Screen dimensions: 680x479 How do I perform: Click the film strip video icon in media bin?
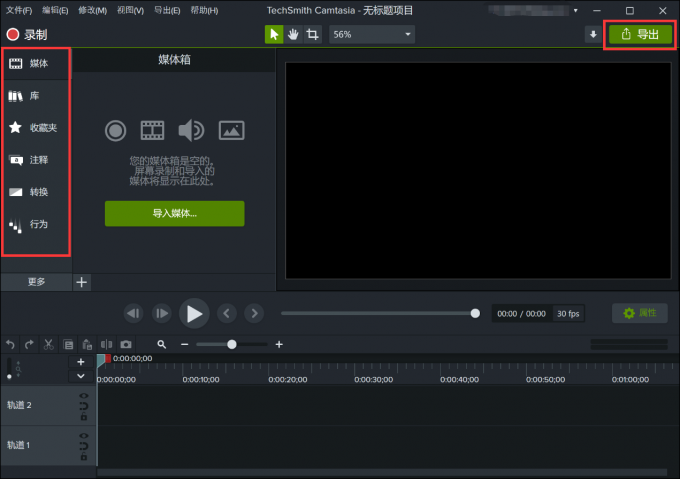153,130
